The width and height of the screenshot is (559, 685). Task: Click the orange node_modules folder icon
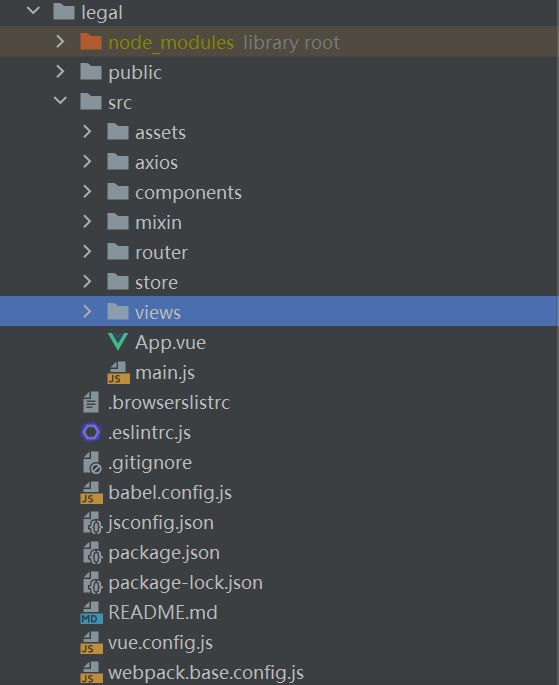pos(91,42)
